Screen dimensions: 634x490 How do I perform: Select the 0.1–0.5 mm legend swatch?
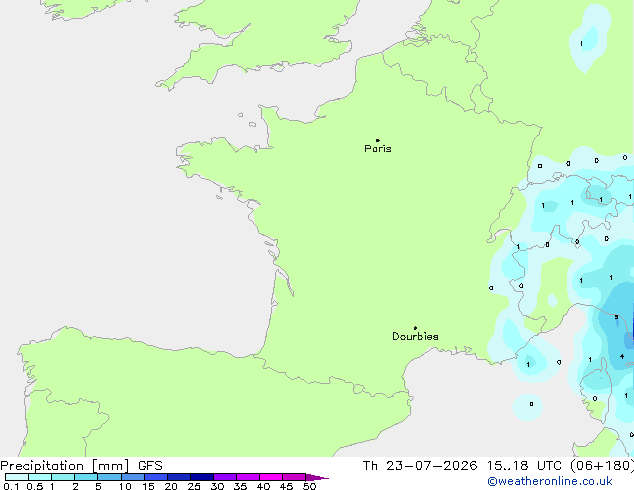(x=17, y=477)
